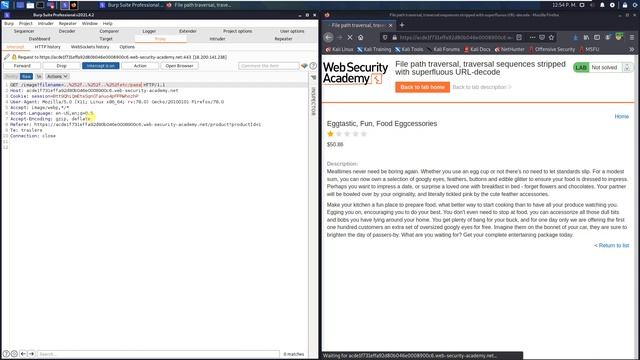Open Action menu button
Screen dimensions: 640x360
pyautogui.click(x=140, y=66)
